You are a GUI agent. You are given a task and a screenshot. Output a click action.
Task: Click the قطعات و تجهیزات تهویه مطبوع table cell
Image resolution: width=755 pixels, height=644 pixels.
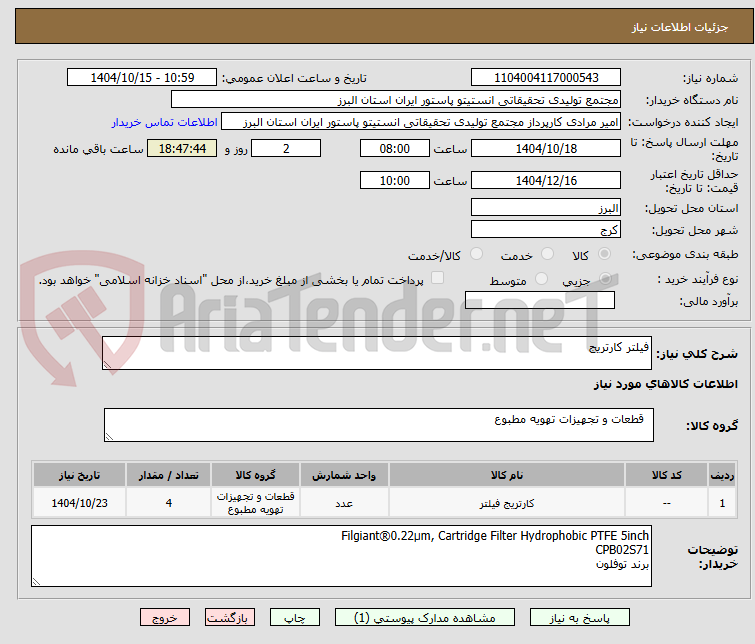pos(255,503)
